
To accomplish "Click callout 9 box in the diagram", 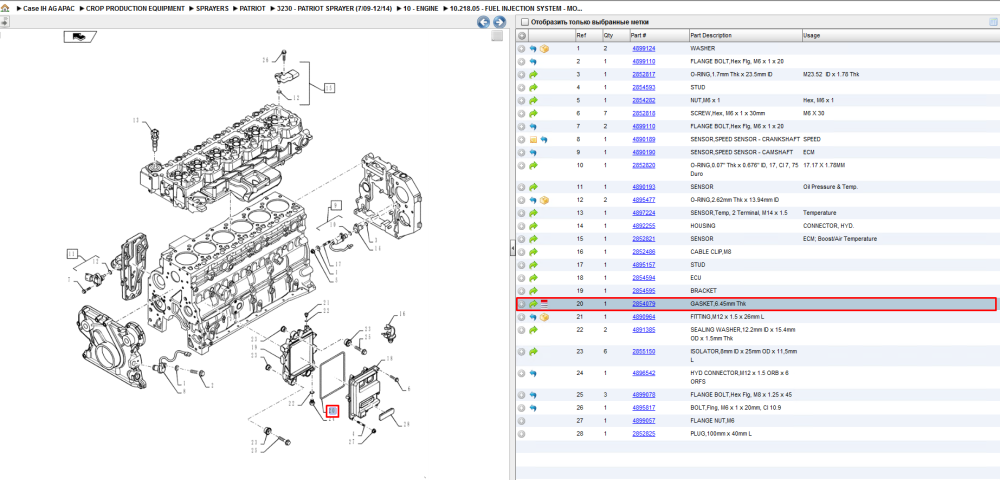I will (x=336, y=205).
